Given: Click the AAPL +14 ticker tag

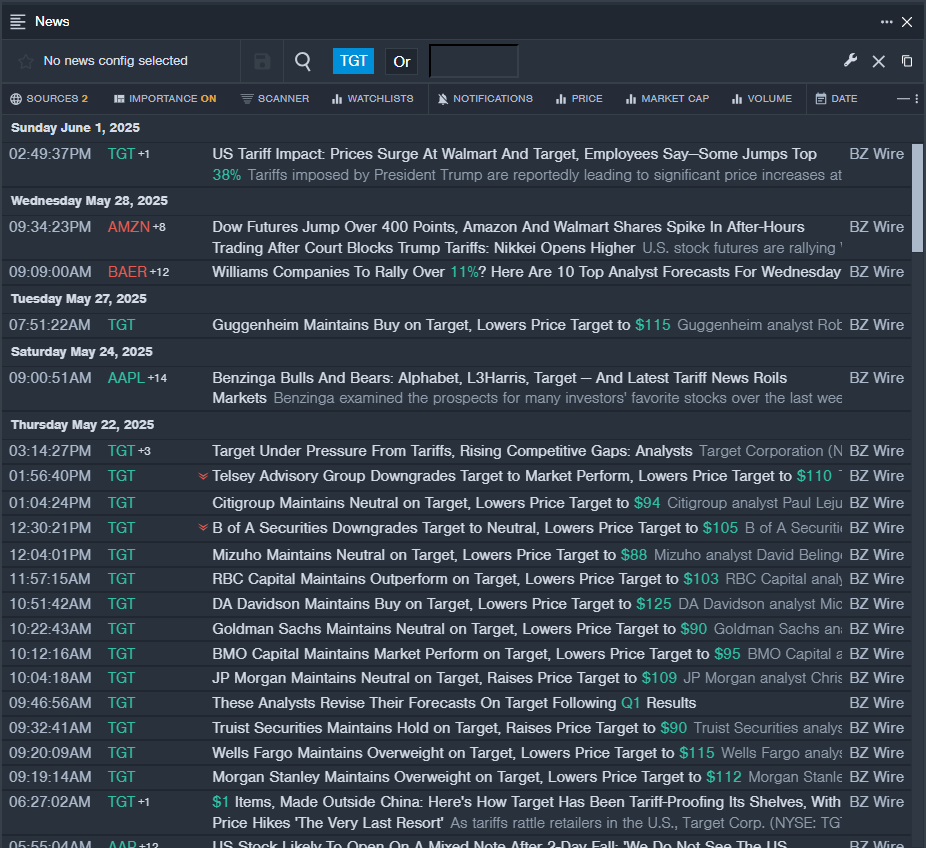Looking at the screenshot, I should [x=137, y=378].
